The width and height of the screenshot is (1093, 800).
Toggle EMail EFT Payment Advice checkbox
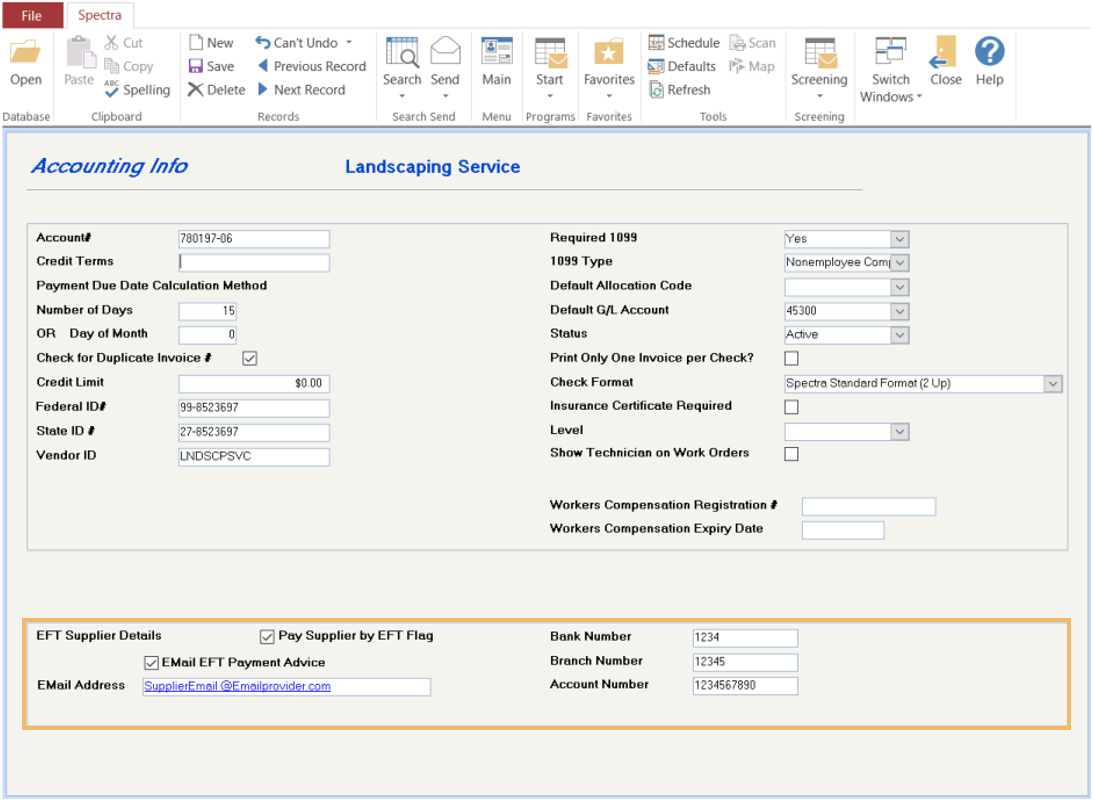151,662
